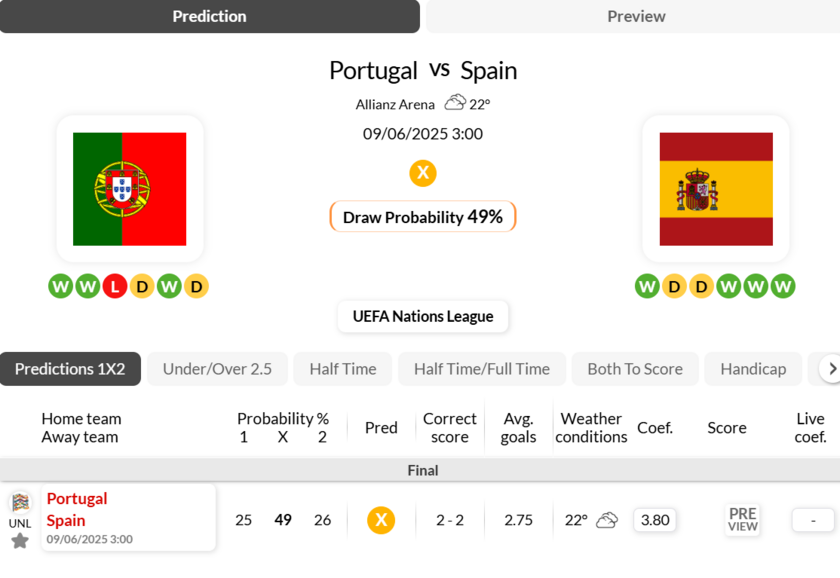Screen dimensions: 840x578
Task: Switch to Both To Score tab
Action: point(635,369)
